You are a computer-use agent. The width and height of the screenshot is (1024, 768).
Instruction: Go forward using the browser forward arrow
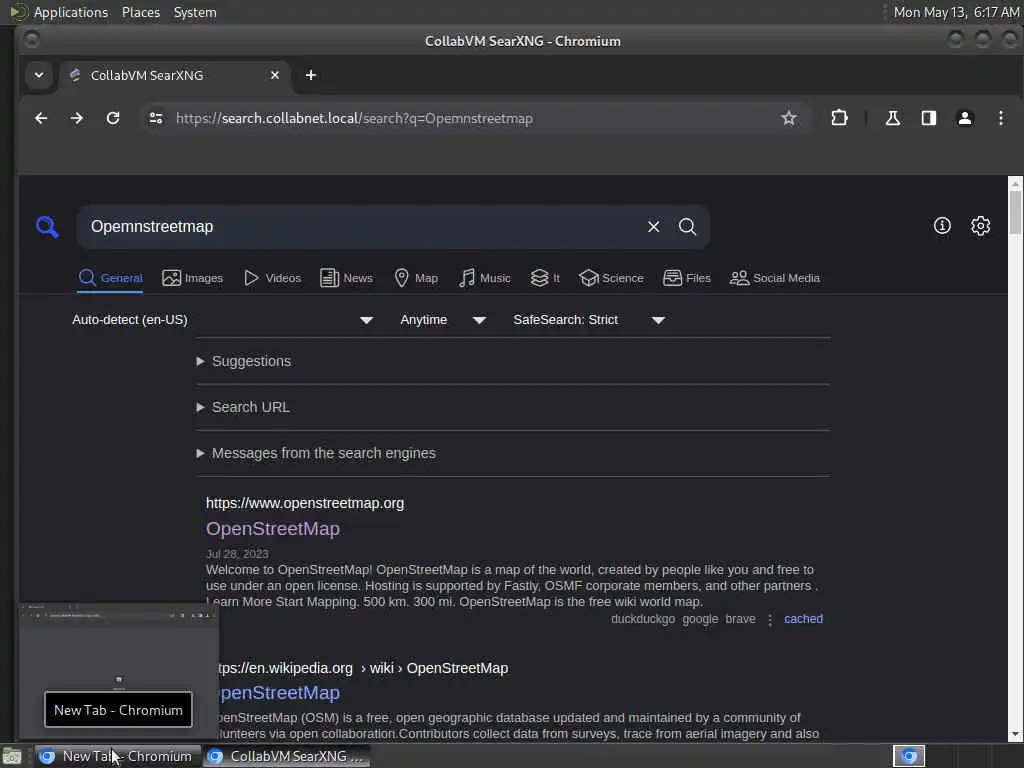coord(76,118)
